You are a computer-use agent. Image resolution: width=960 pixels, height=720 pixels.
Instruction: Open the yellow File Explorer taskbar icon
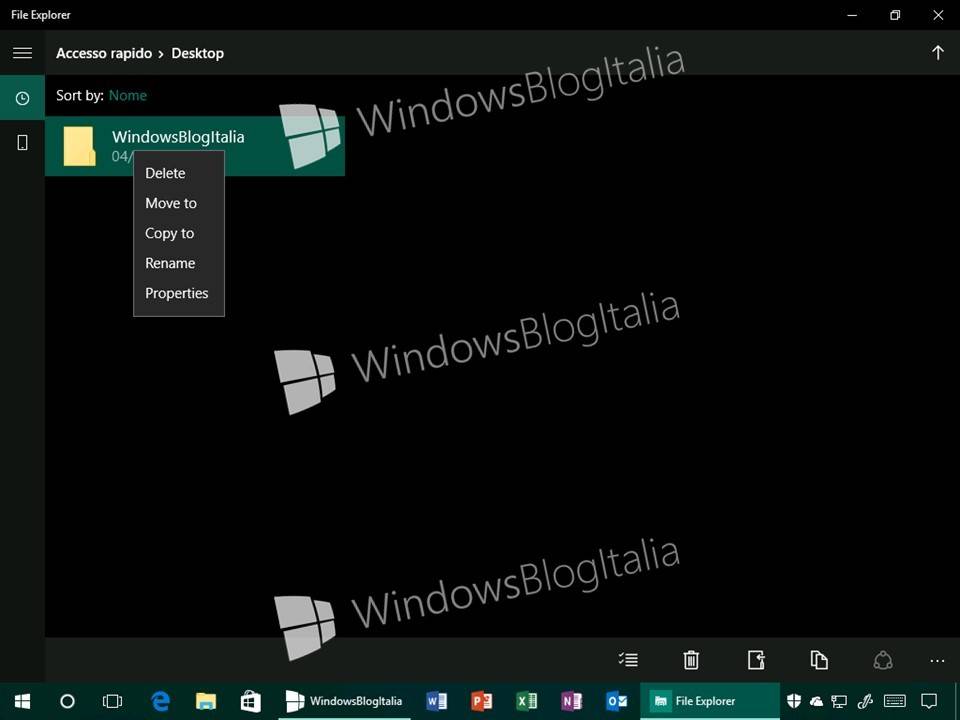tap(206, 701)
